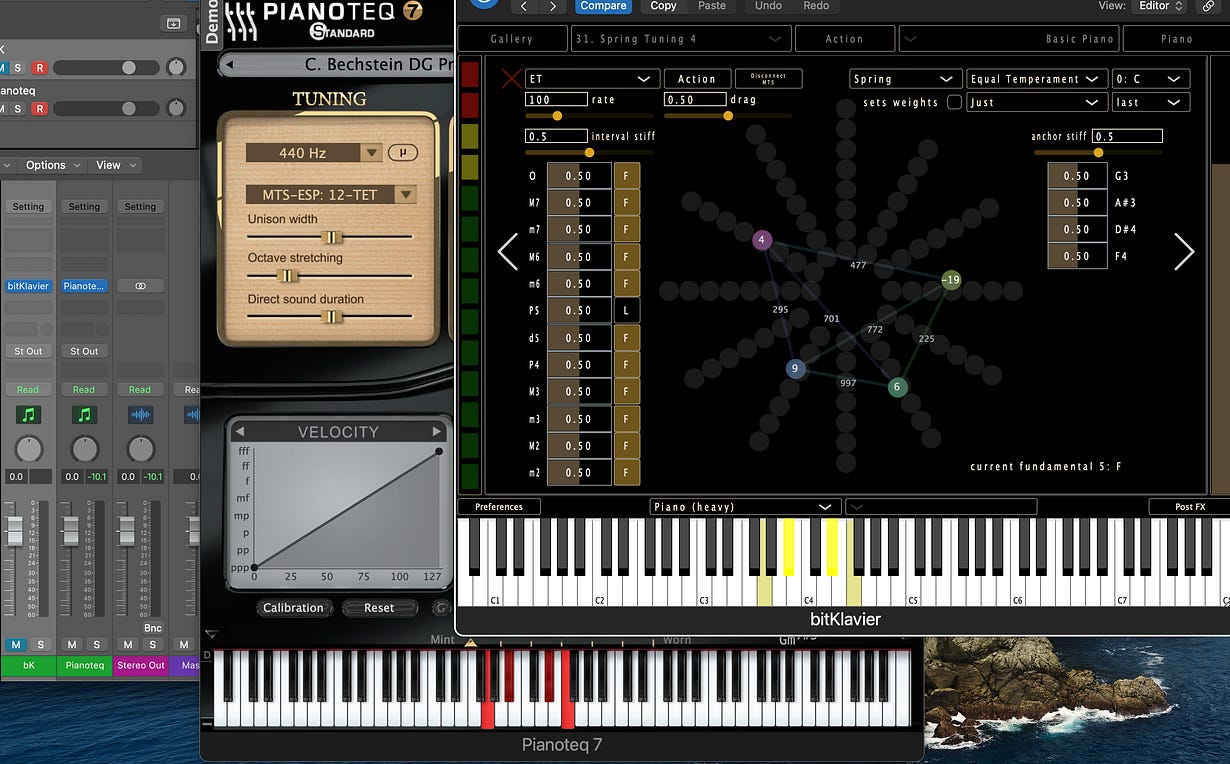This screenshot has height=764, width=1230.
Task: Click the Demo tab on Pianoteq edge
Action: [211, 24]
